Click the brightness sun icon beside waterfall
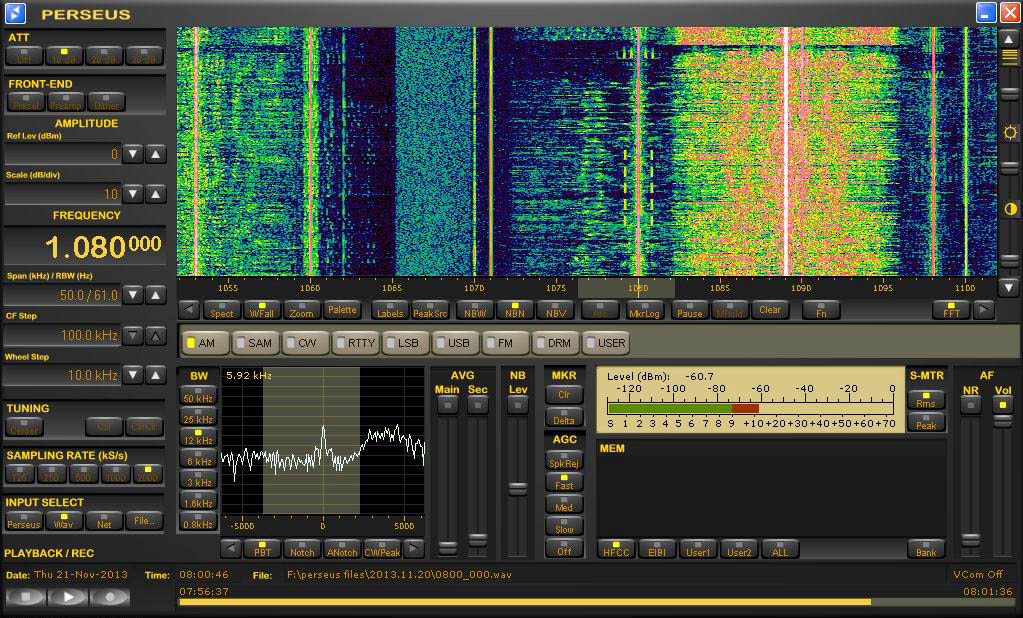The width and height of the screenshot is (1023, 618). click(x=1010, y=132)
